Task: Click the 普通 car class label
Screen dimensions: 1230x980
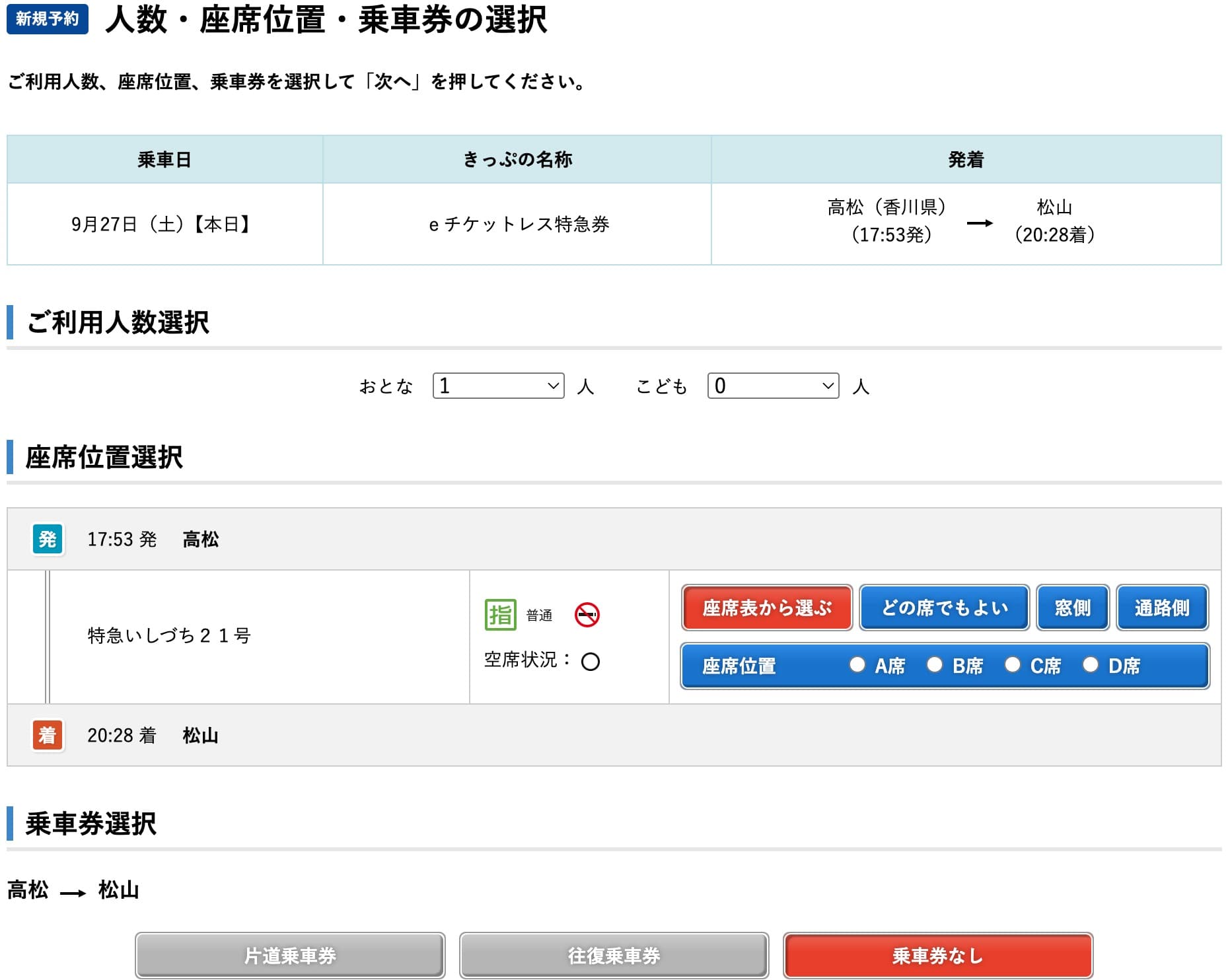Action: 539,615
